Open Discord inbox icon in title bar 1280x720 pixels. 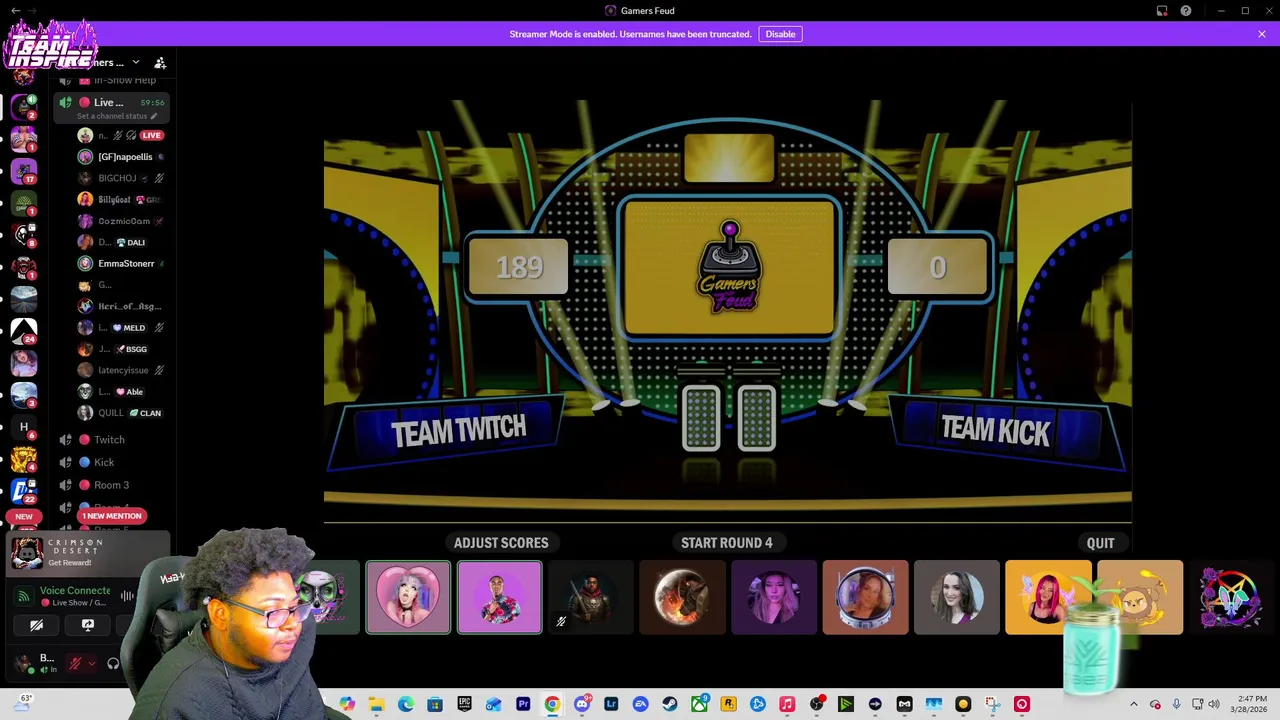pyautogui.click(x=1162, y=11)
